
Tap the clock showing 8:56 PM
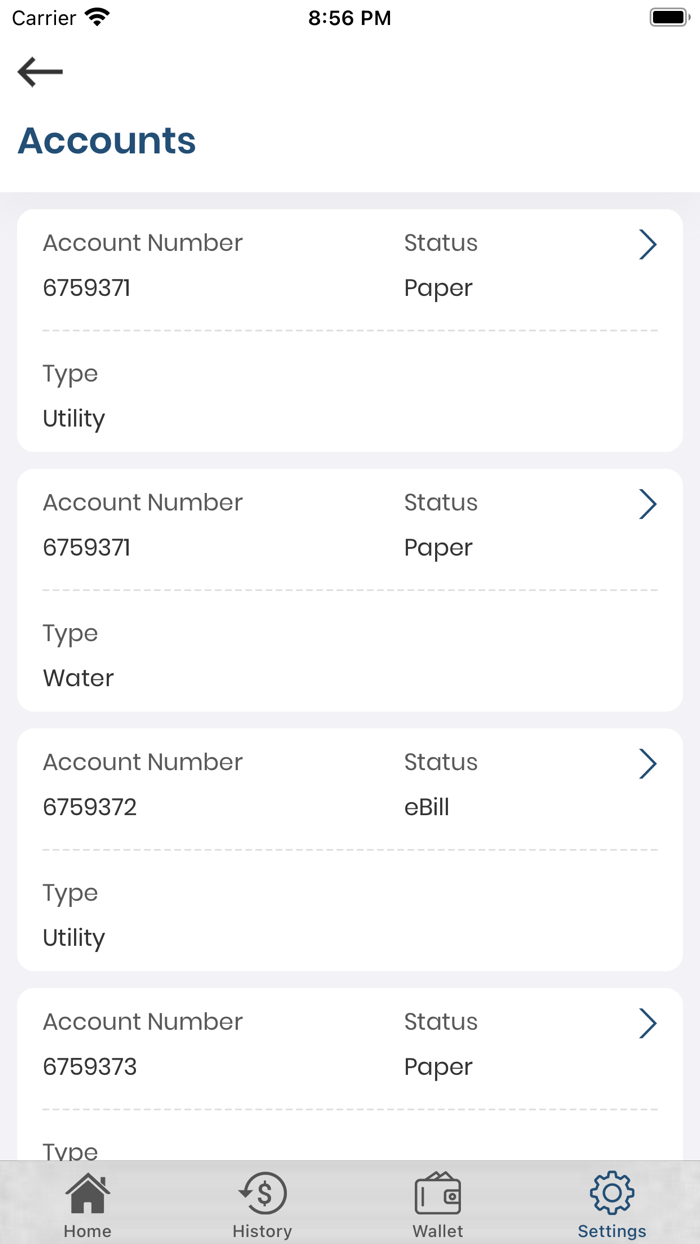pyautogui.click(x=349, y=16)
